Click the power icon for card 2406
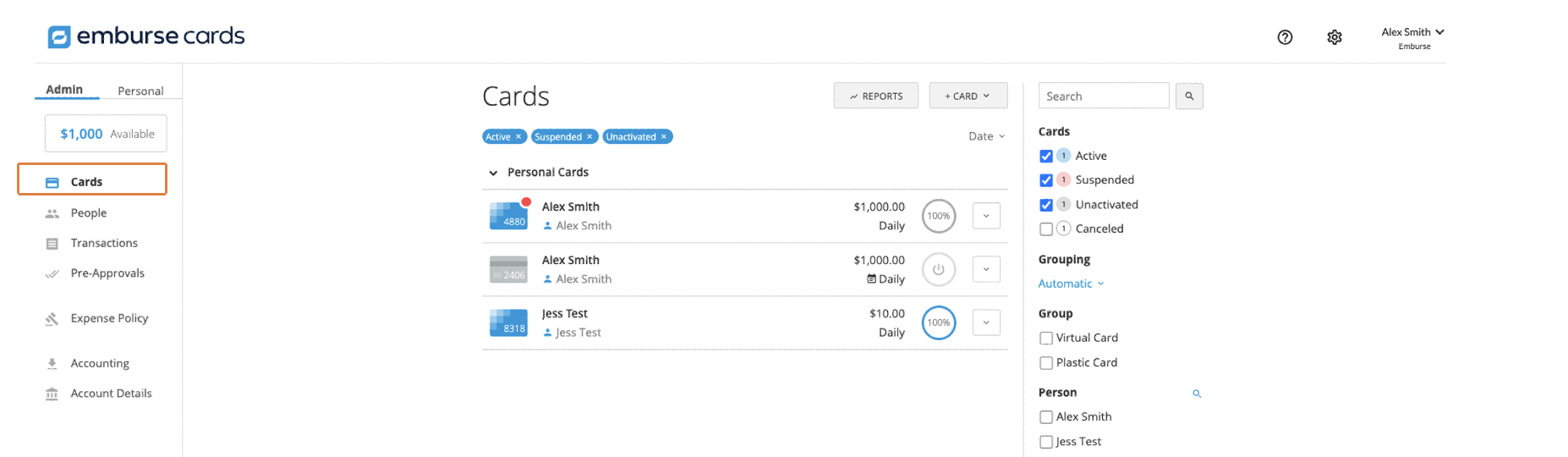 [x=938, y=269]
